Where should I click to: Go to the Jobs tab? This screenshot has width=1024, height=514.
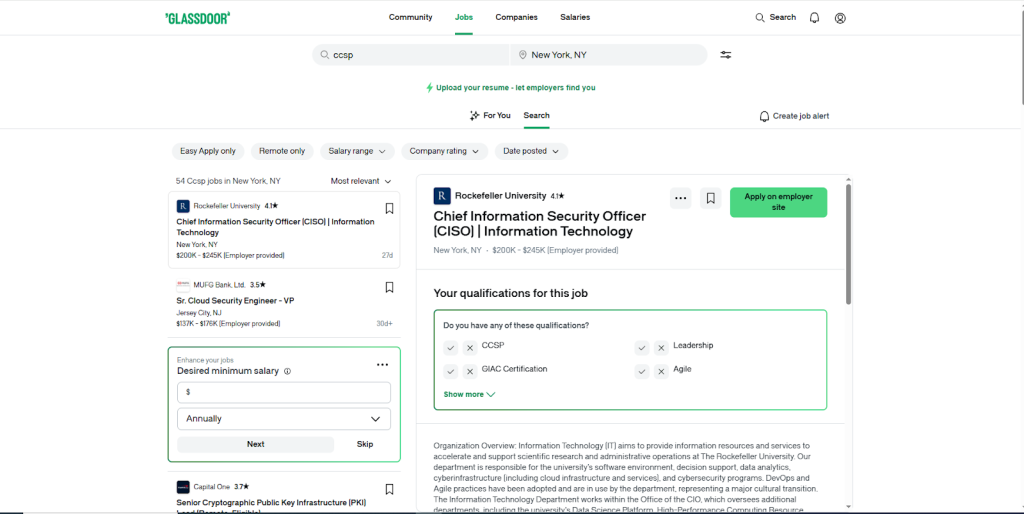point(464,18)
